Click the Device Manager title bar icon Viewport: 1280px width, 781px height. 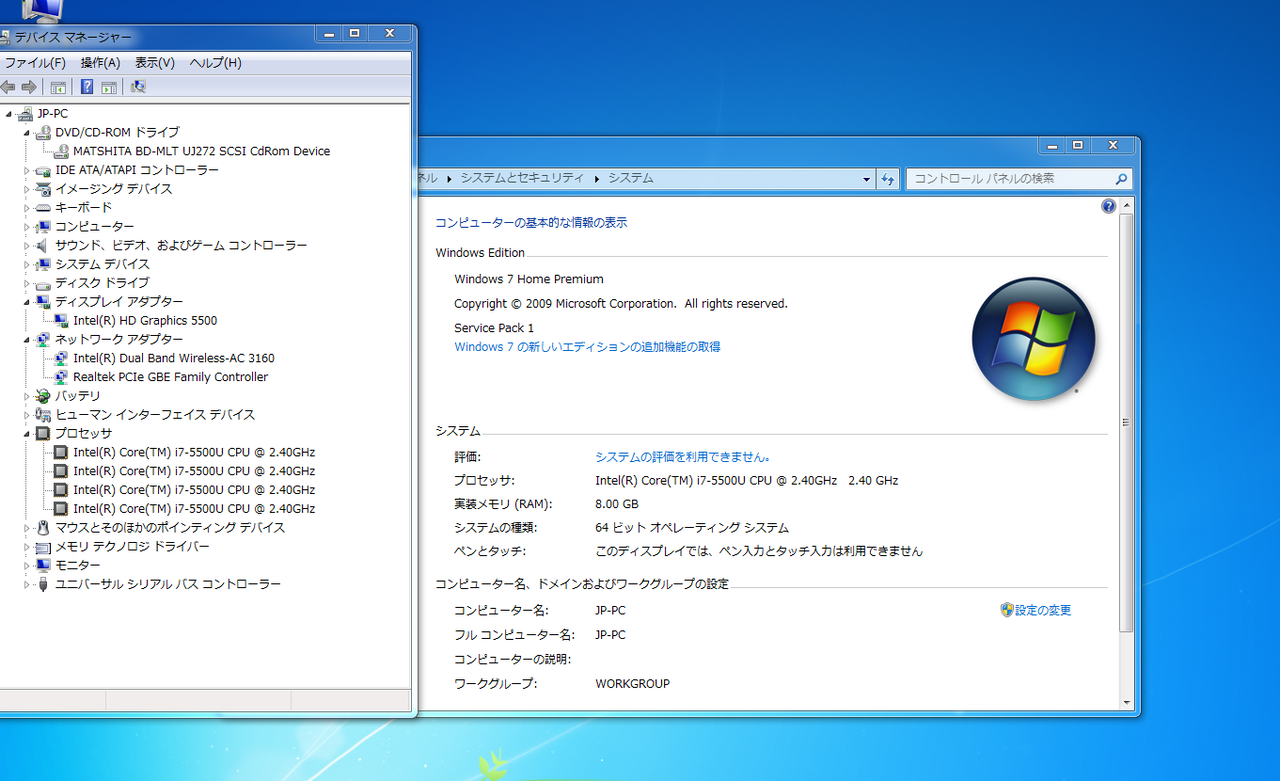click(x=5, y=37)
